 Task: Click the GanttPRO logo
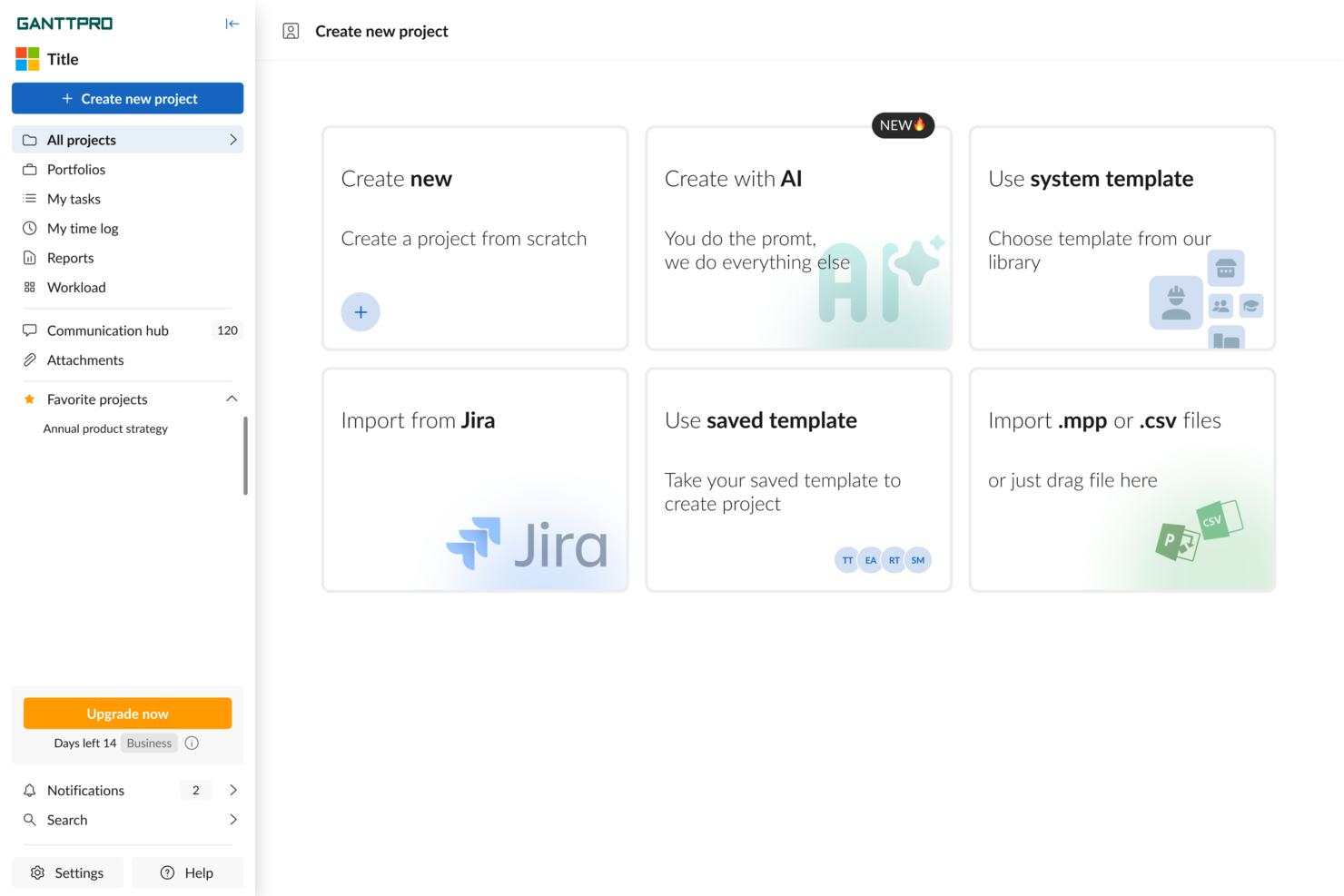click(x=64, y=24)
